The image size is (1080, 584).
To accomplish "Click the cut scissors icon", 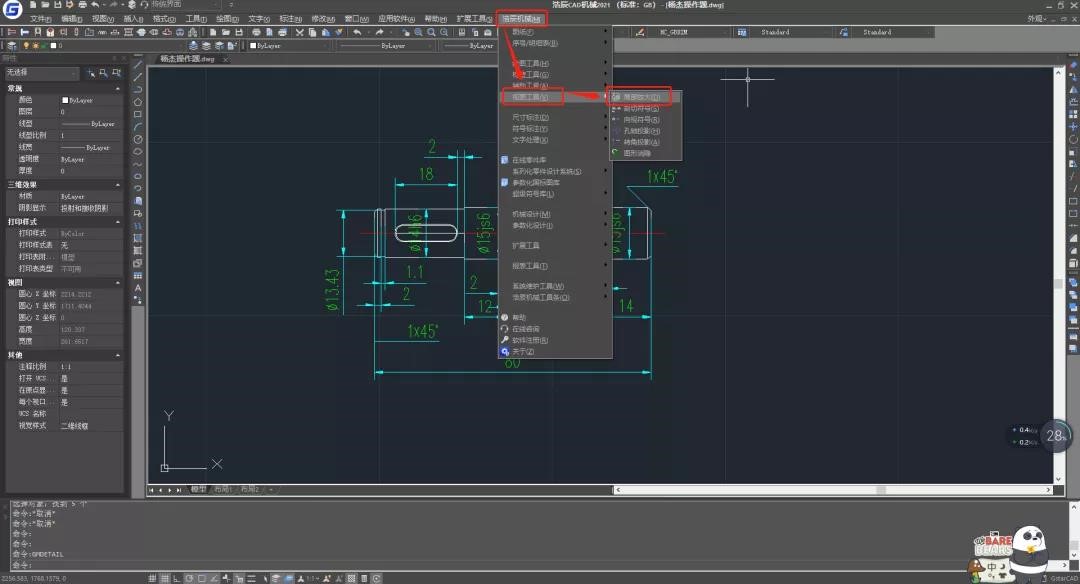I will pos(300,32).
